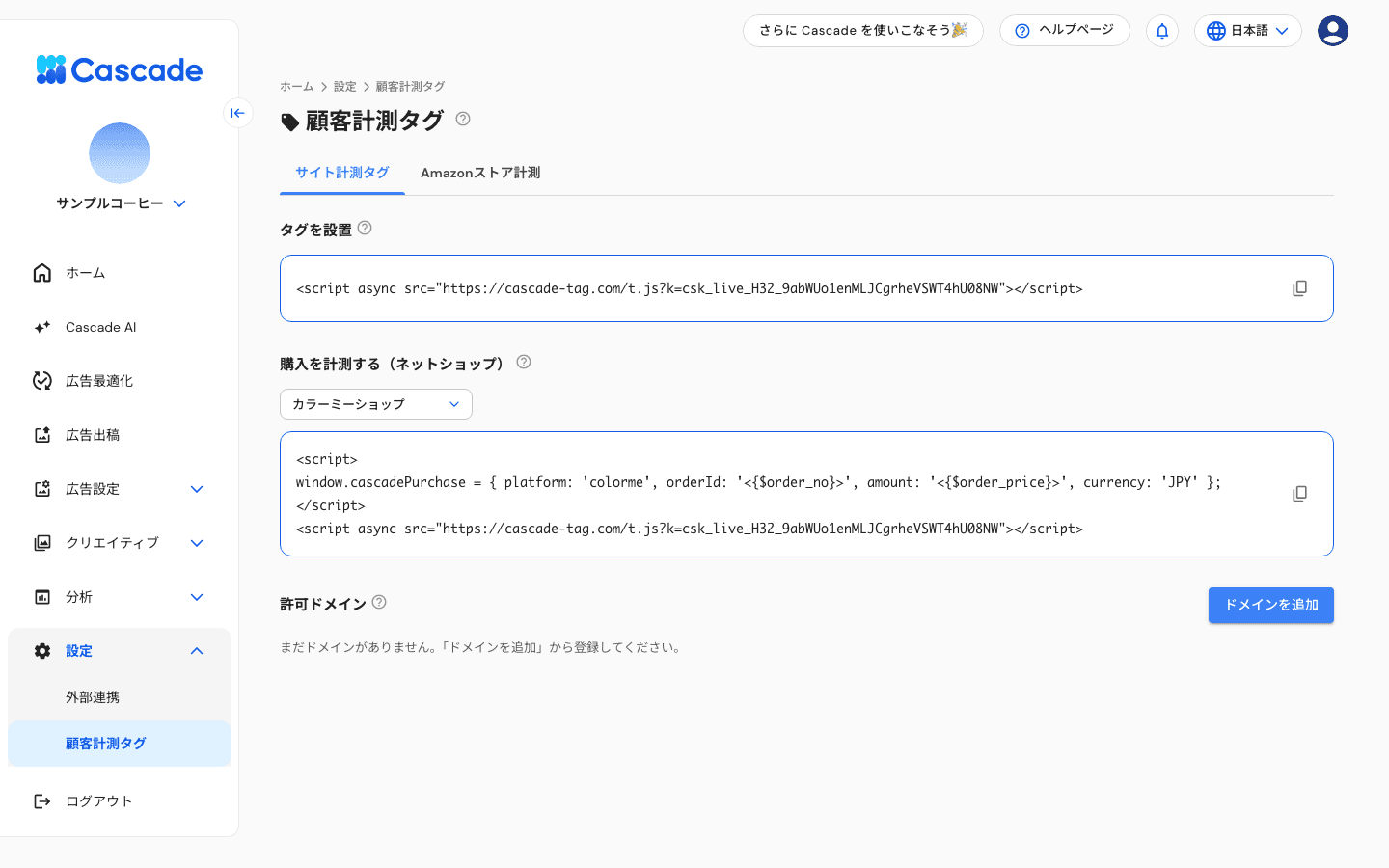Click the tag icon beside the page title

point(289,122)
